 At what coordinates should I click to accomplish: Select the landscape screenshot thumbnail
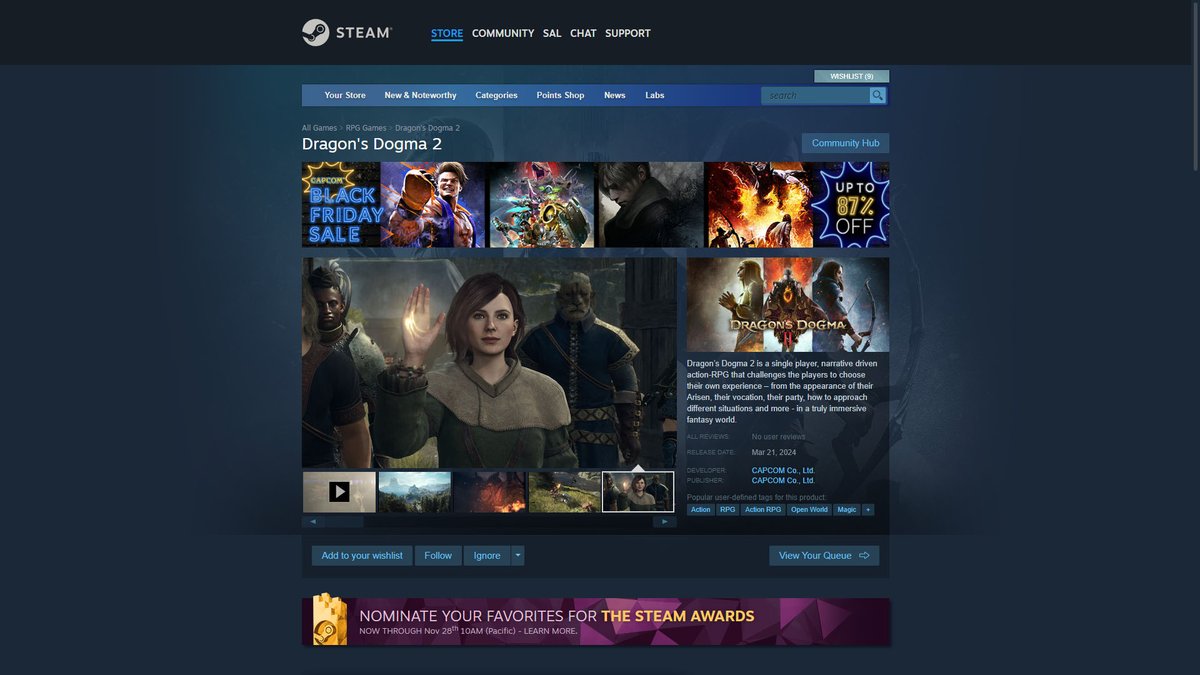(x=415, y=491)
